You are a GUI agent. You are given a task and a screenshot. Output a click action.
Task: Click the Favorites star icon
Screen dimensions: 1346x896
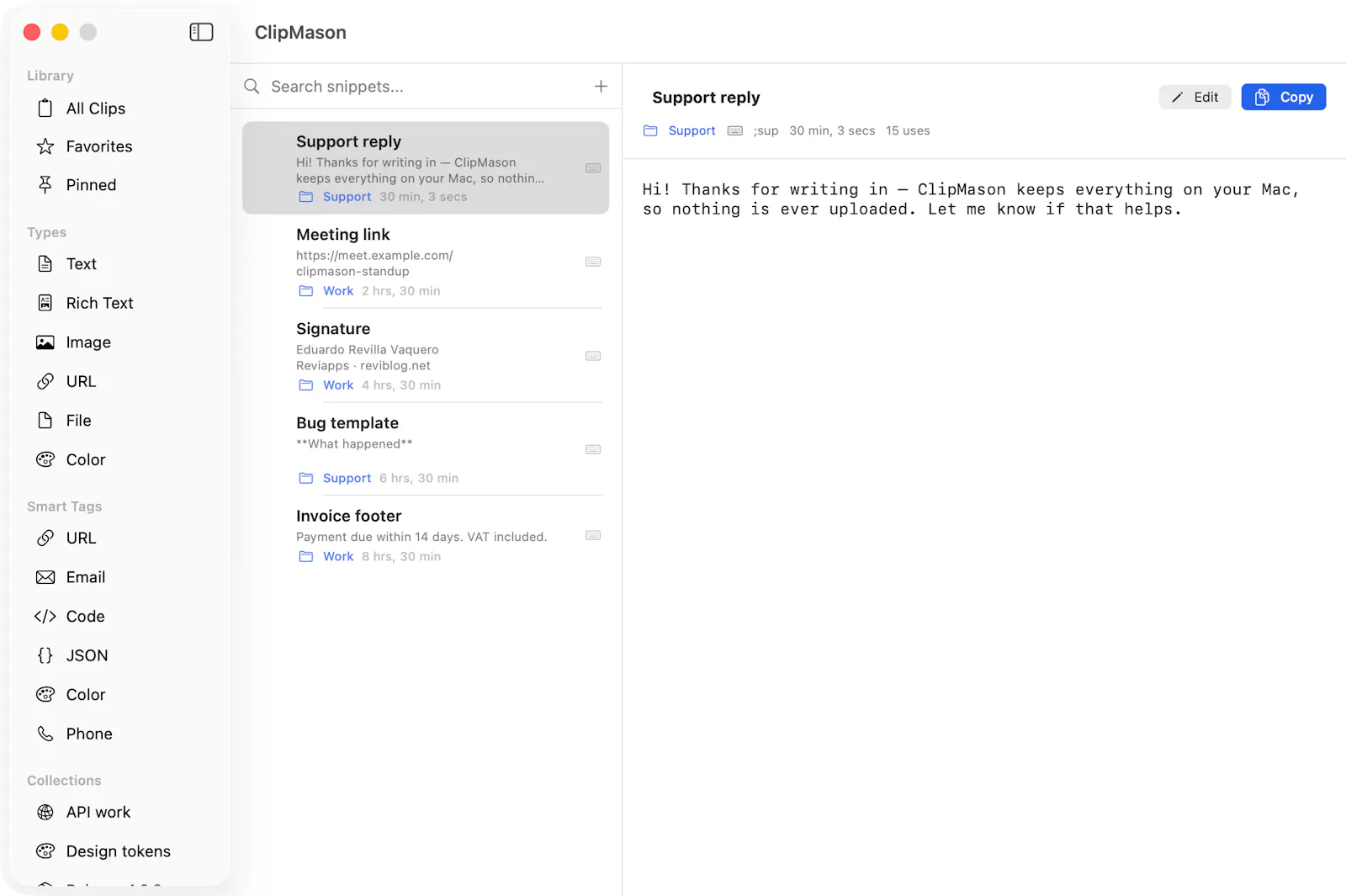click(x=45, y=146)
